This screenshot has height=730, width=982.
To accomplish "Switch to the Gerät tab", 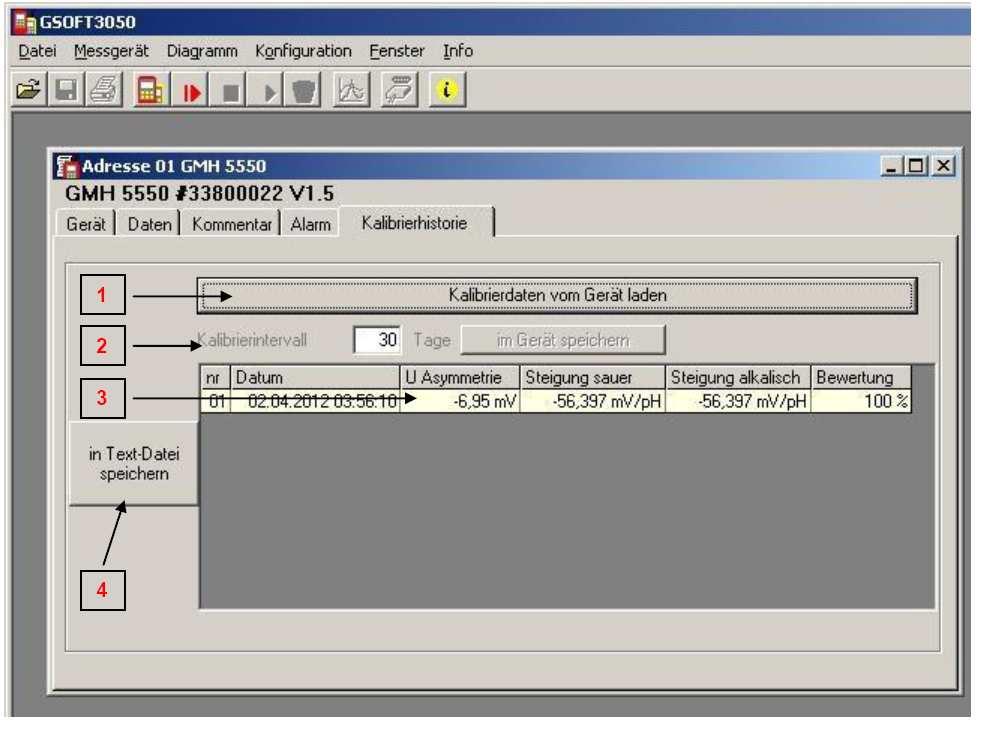I will [86, 224].
